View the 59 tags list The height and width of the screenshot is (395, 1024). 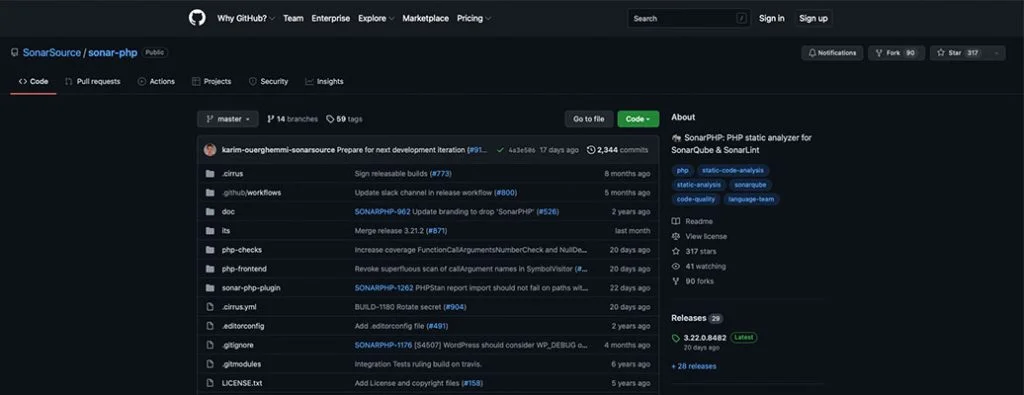coord(344,119)
